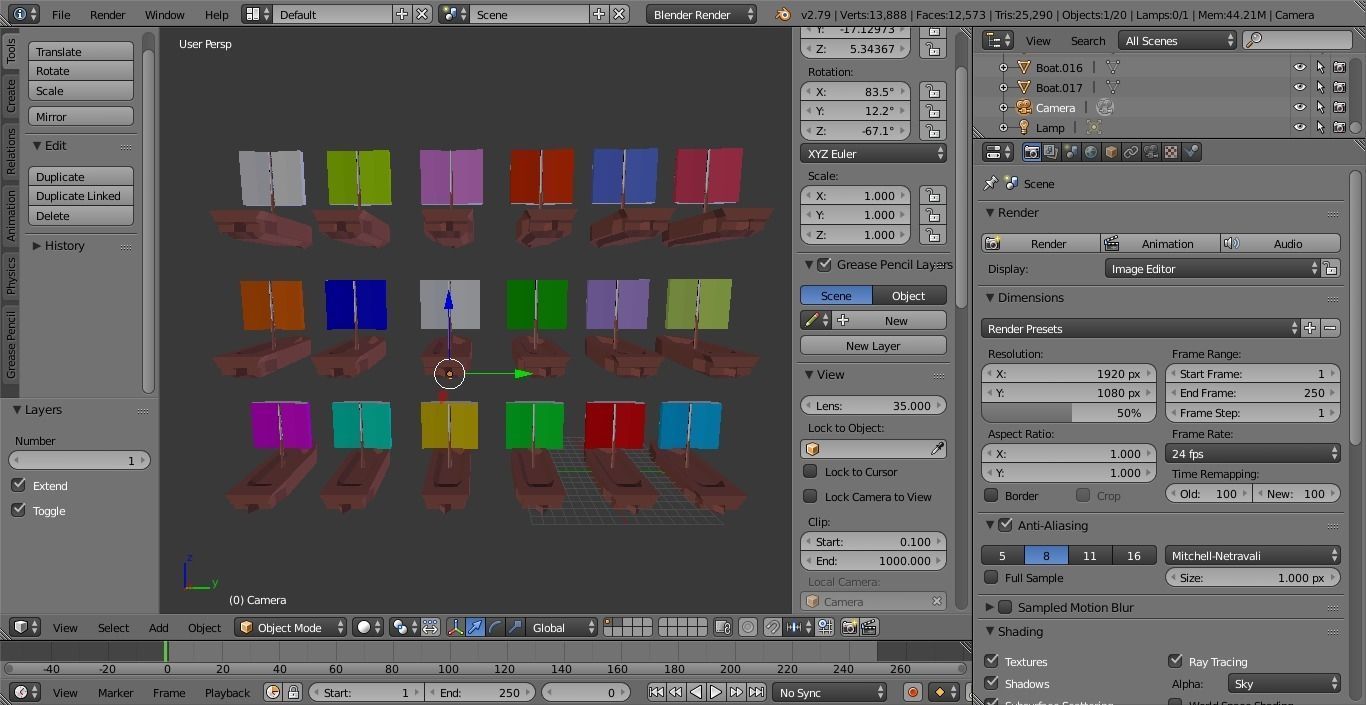
Task: Open the File menu
Action: pos(61,14)
